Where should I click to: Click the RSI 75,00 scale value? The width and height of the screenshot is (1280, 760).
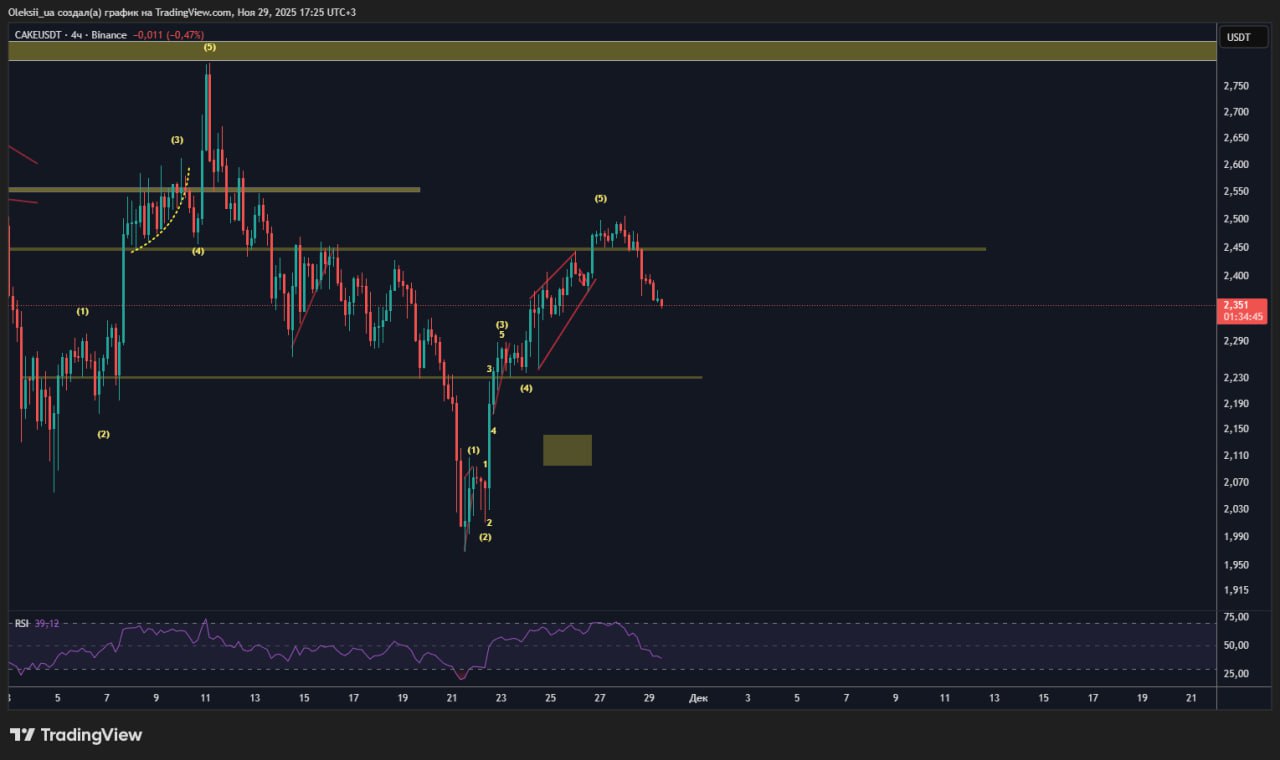[x=1236, y=618]
